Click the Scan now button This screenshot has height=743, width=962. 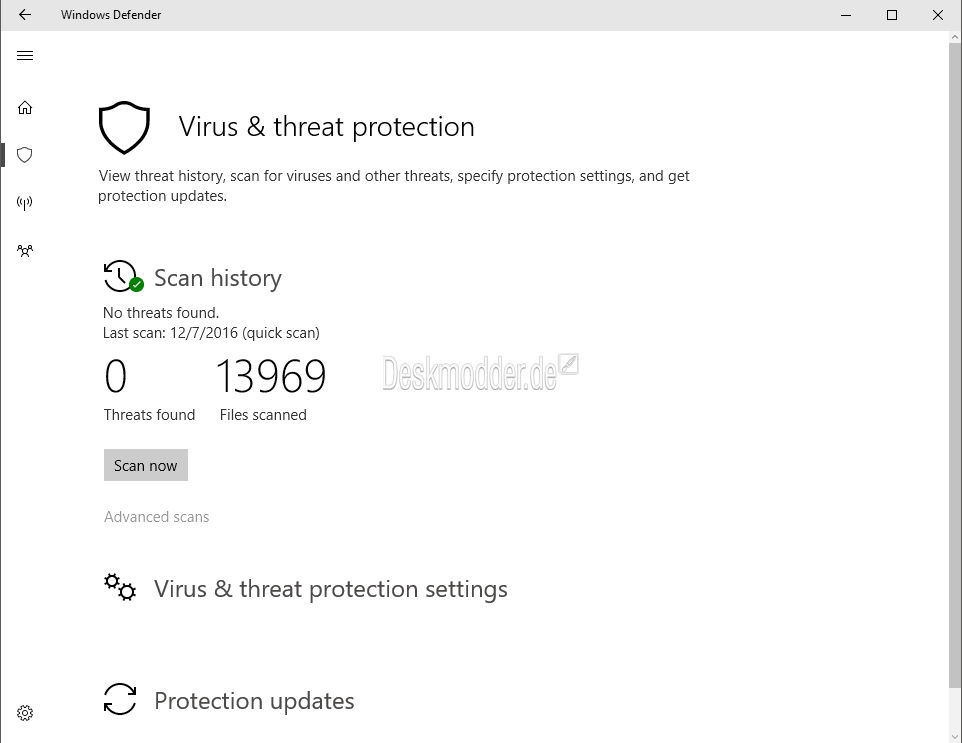coord(145,465)
